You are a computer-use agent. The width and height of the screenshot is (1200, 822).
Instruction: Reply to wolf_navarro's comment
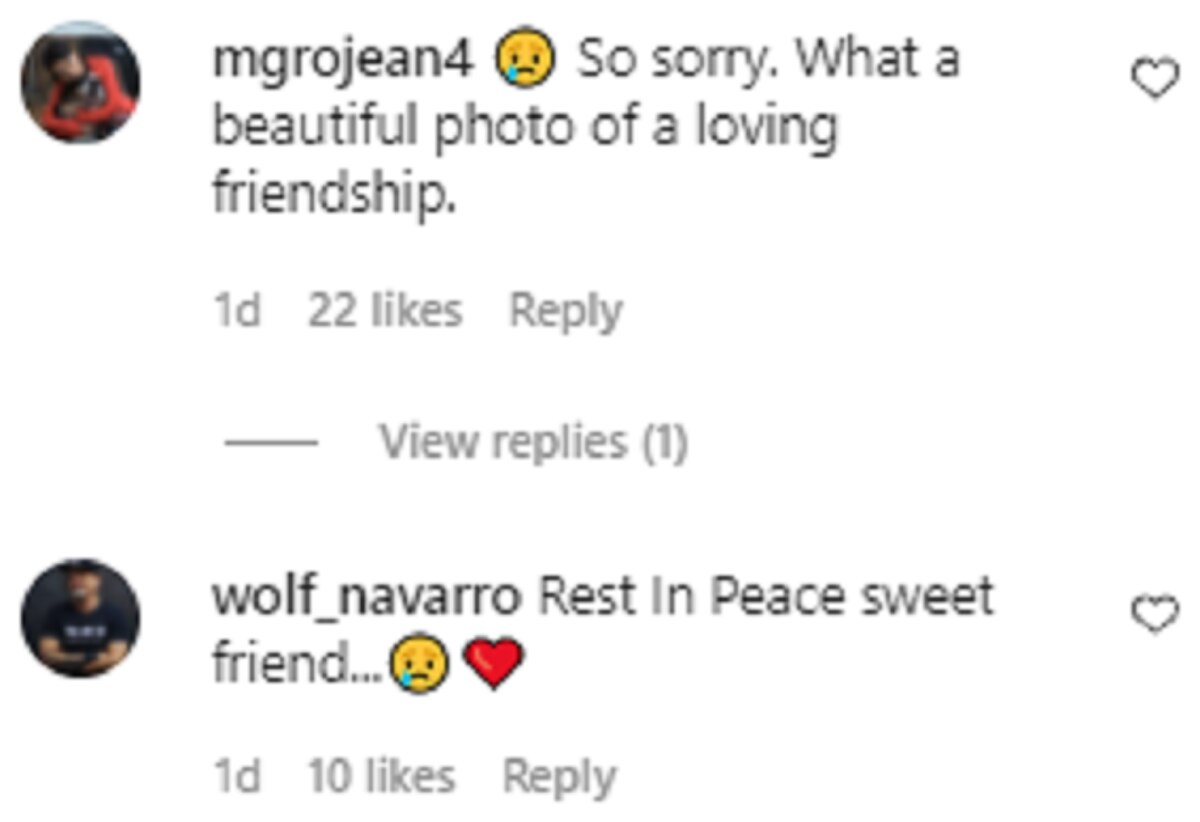(560, 777)
